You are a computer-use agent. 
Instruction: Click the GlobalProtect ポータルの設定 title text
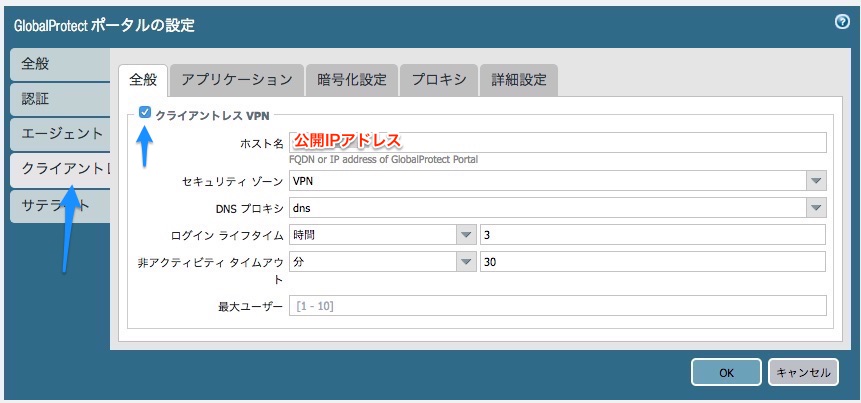coord(104,25)
